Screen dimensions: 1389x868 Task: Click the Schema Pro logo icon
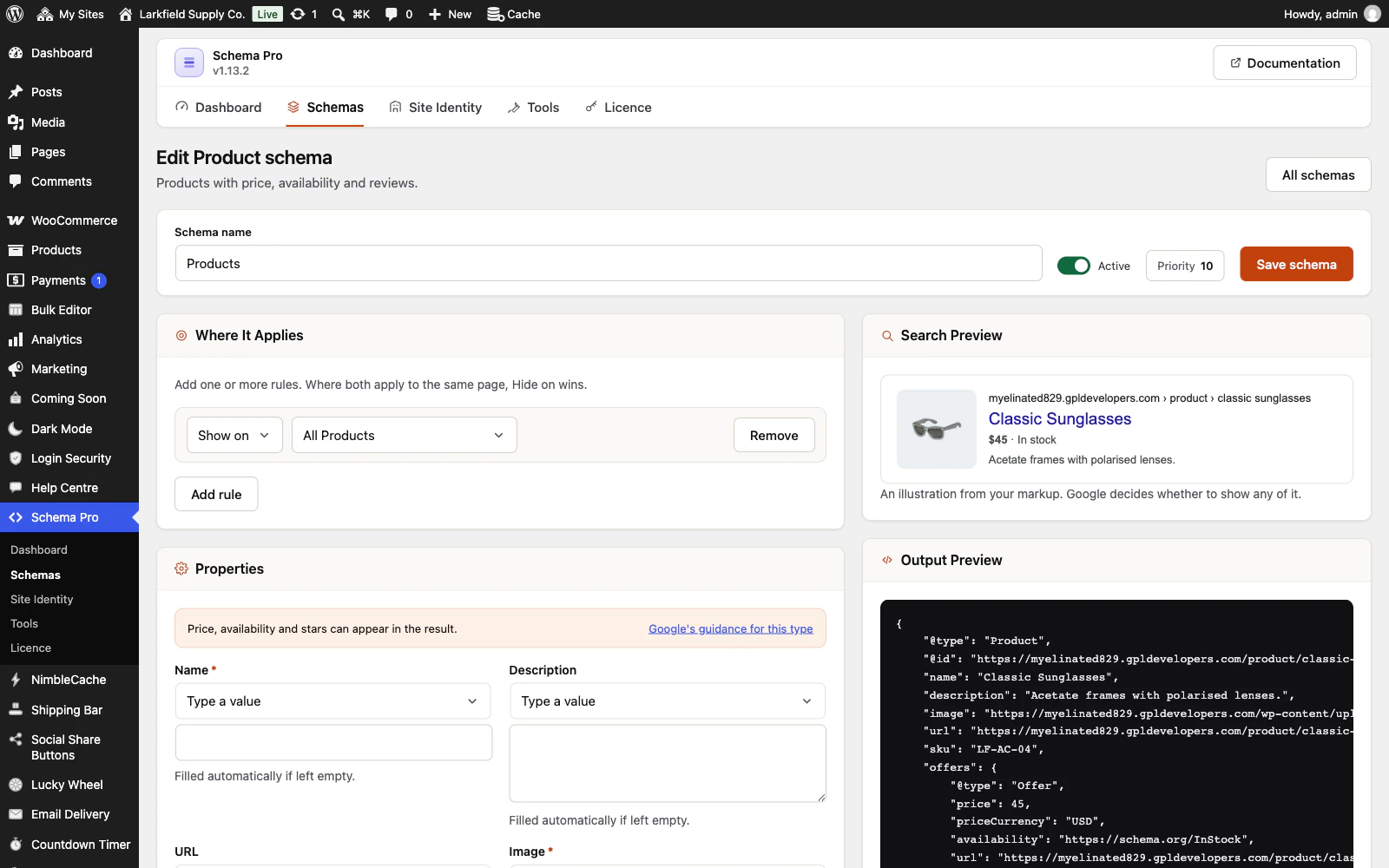(189, 62)
